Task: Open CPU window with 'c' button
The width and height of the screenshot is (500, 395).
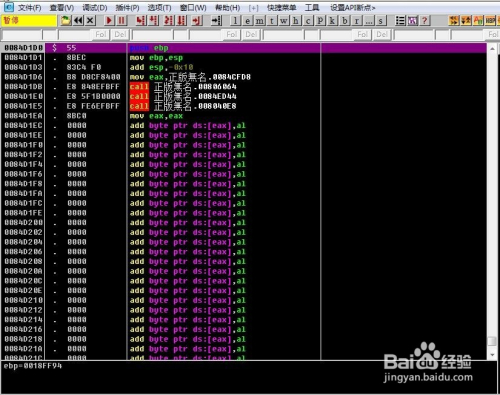Action: [x=308, y=21]
